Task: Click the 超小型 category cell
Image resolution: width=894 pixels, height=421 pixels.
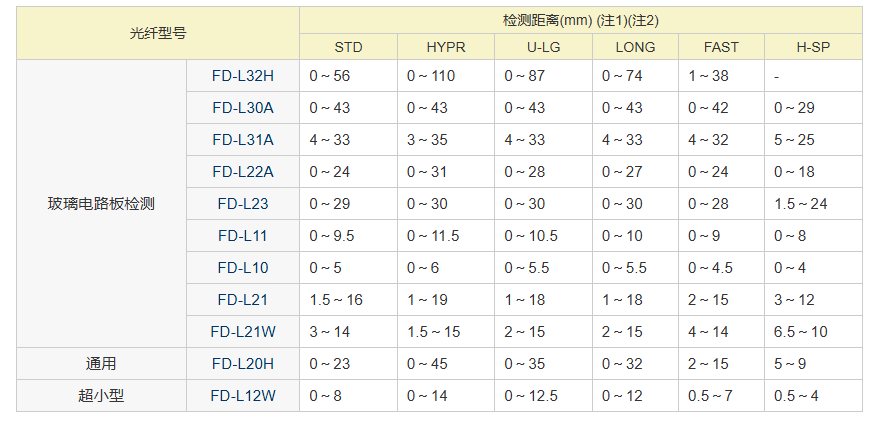Action: 101,395
